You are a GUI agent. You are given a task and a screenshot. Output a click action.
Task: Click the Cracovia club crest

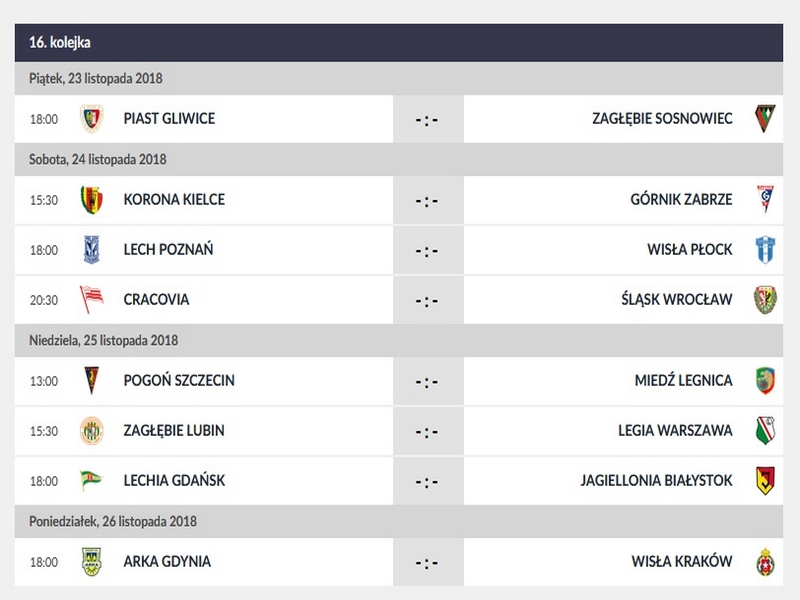point(92,299)
